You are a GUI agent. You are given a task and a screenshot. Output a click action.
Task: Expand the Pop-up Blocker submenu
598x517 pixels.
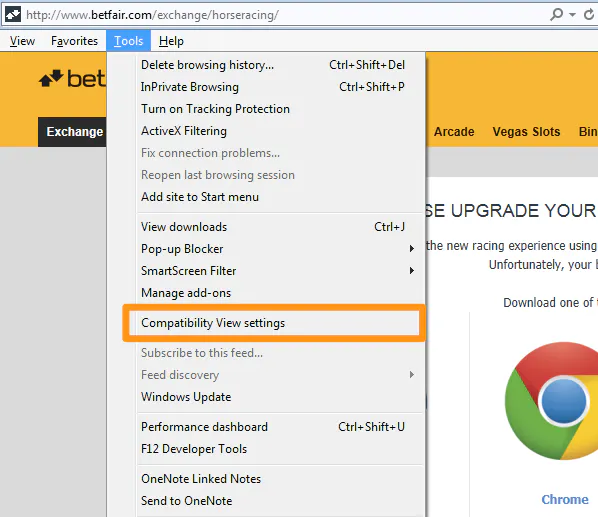click(x=412, y=249)
